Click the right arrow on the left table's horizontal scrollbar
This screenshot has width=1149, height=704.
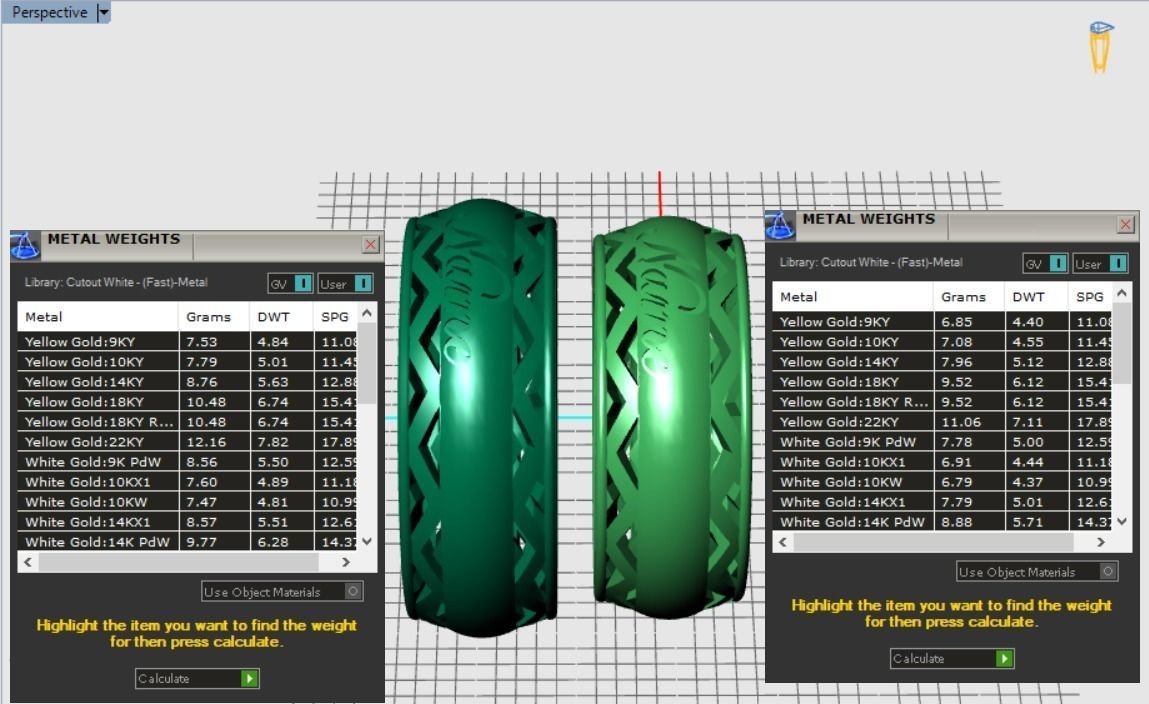coord(346,563)
